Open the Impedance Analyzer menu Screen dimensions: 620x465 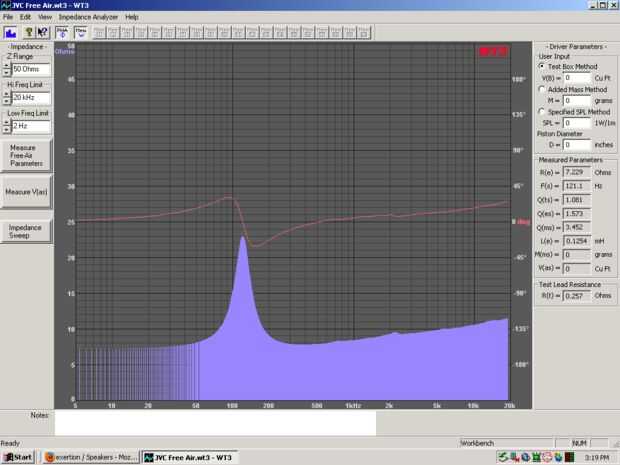click(x=88, y=17)
